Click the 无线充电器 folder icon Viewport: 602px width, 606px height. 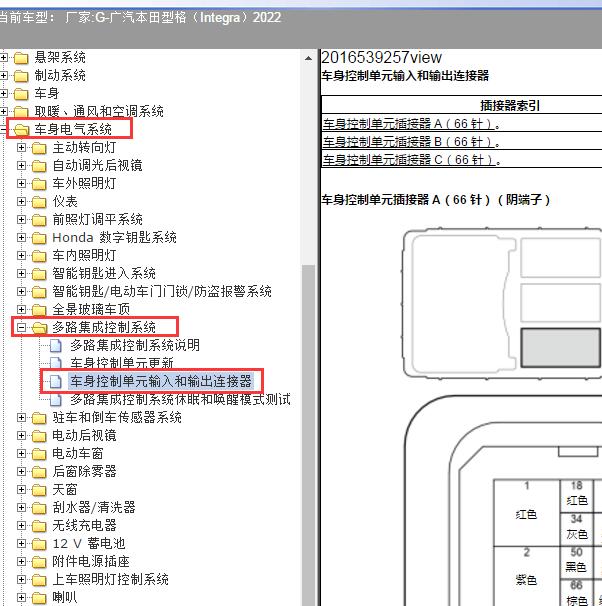[39, 526]
